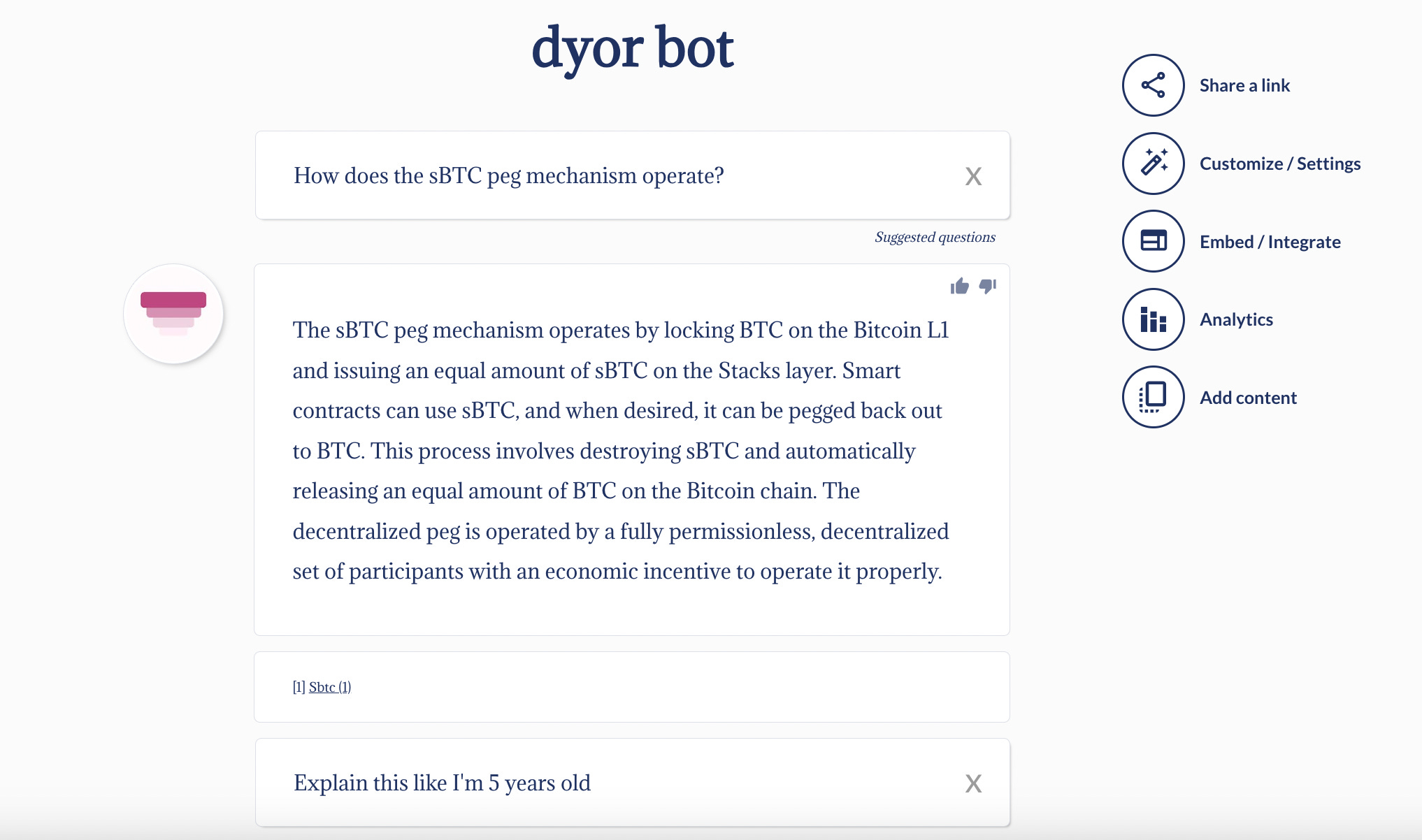Screen dimensions: 1422x840
Task: Give the answer a thumbs down
Action: coord(987,286)
